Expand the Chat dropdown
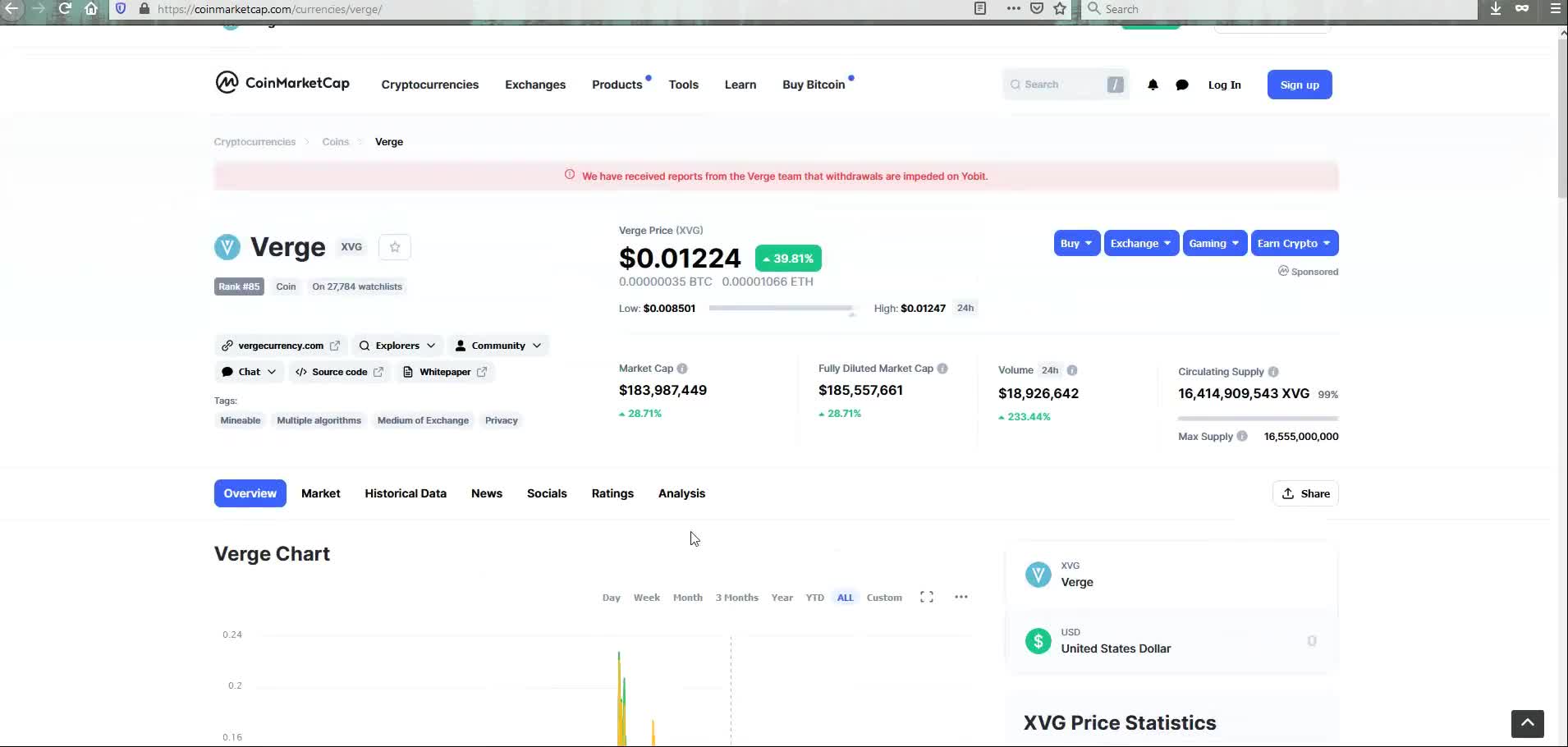Image resolution: width=1568 pixels, height=747 pixels. [x=249, y=372]
